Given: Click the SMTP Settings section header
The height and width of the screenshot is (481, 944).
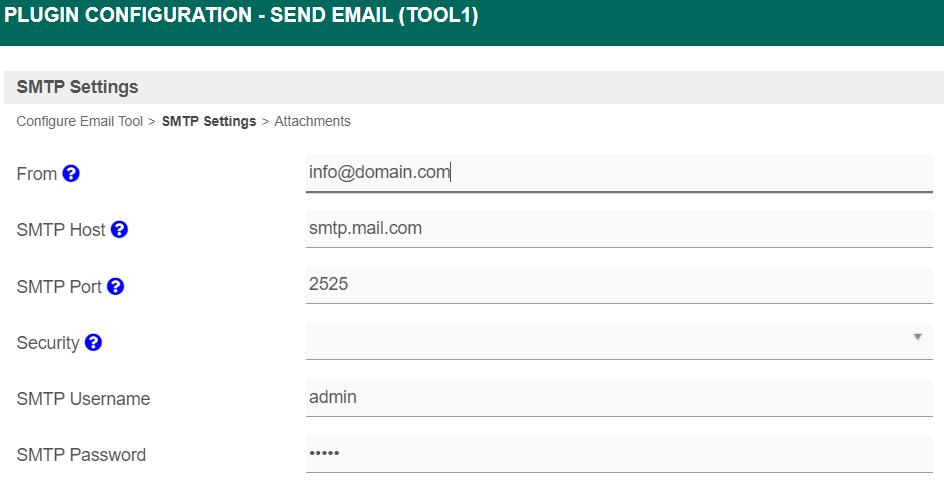Looking at the screenshot, I should 78,87.
